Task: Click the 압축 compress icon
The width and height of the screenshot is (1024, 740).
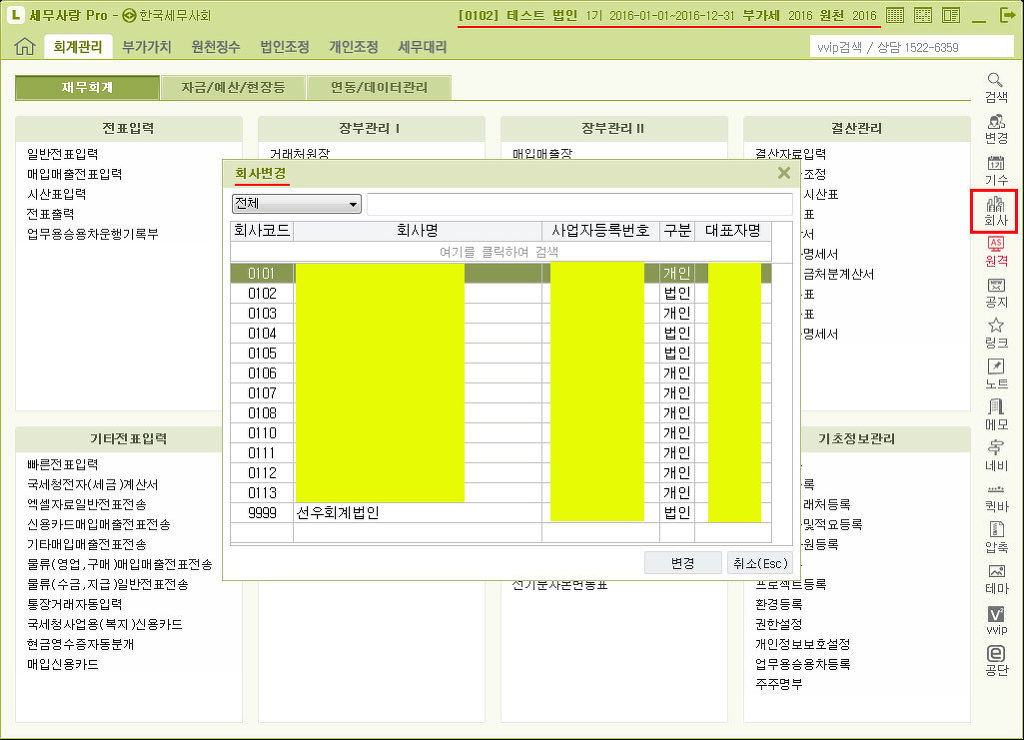Action: 995,536
